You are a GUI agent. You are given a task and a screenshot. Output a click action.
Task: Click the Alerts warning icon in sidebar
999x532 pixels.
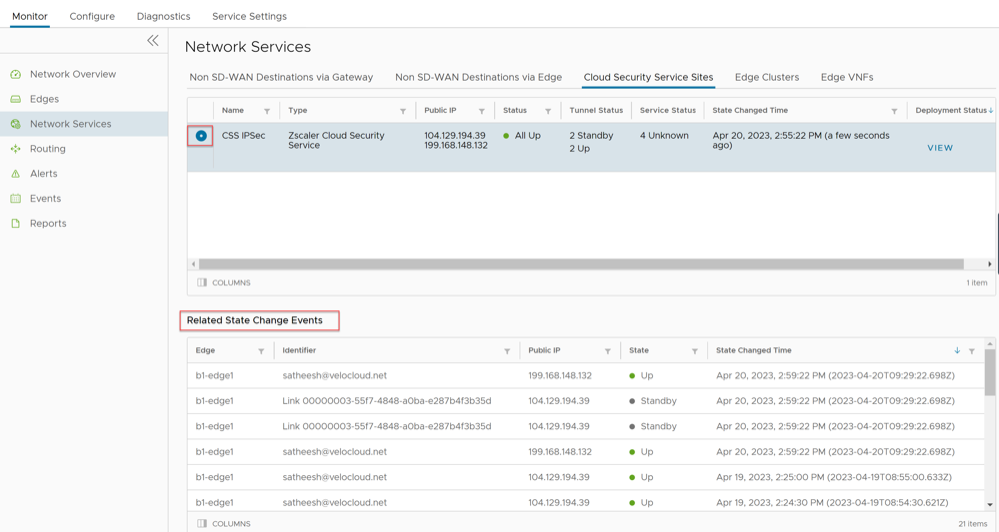pos(15,174)
